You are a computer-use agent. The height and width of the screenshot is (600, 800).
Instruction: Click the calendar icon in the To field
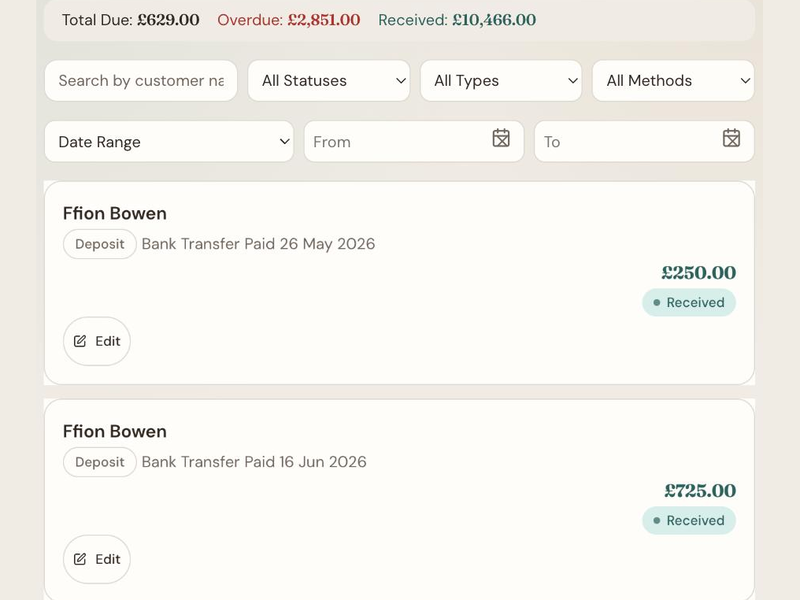click(731, 138)
